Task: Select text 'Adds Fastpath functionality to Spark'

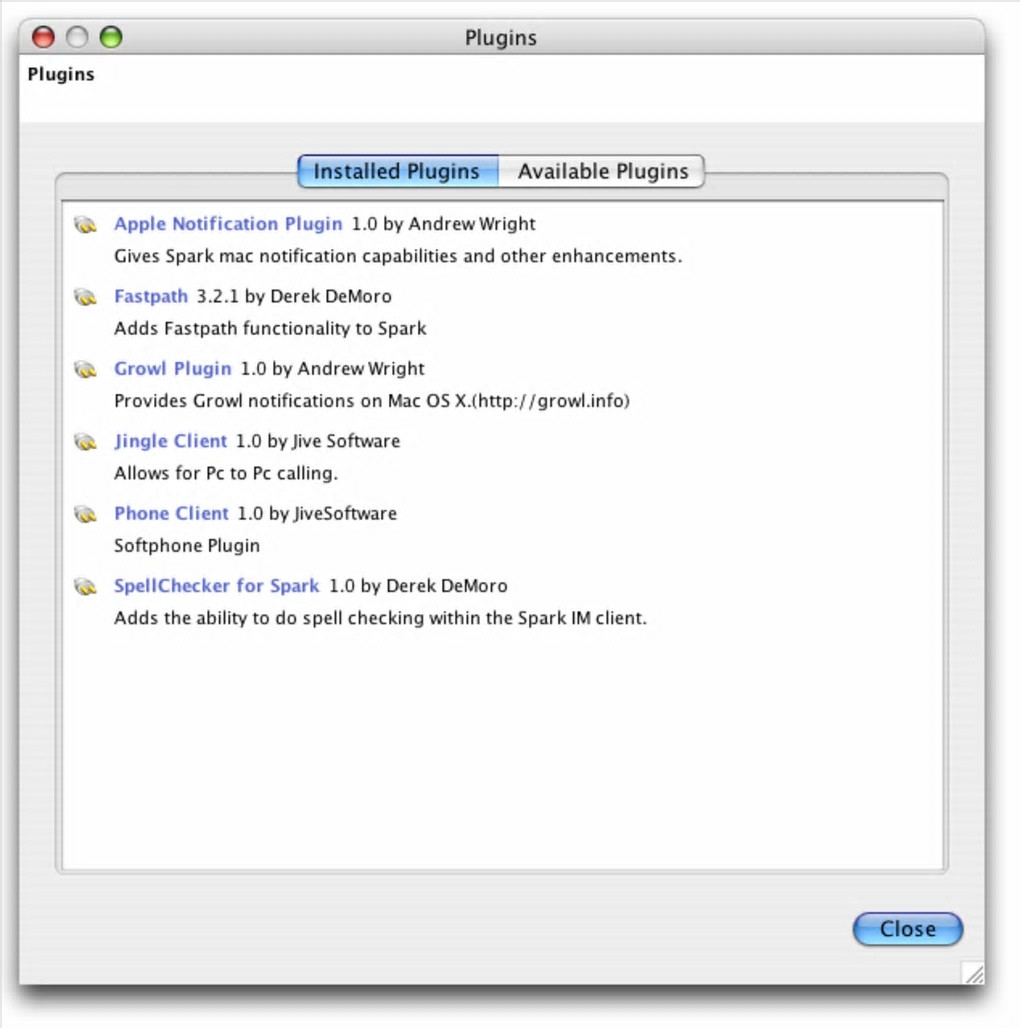Action: tap(270, 328)
